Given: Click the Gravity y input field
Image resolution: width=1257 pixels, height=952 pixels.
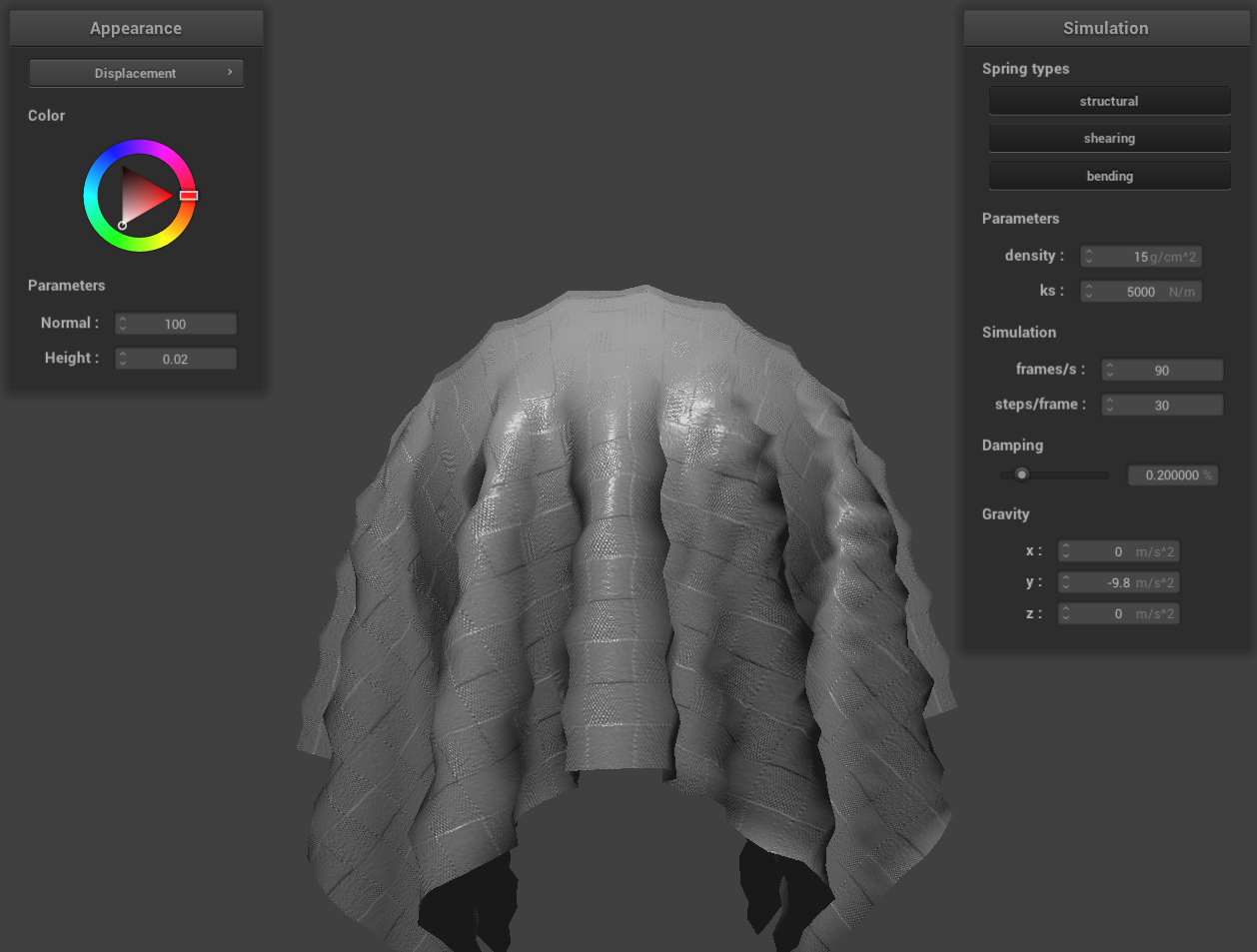Looking at the screenshot, I should [x=1118, y=582].
